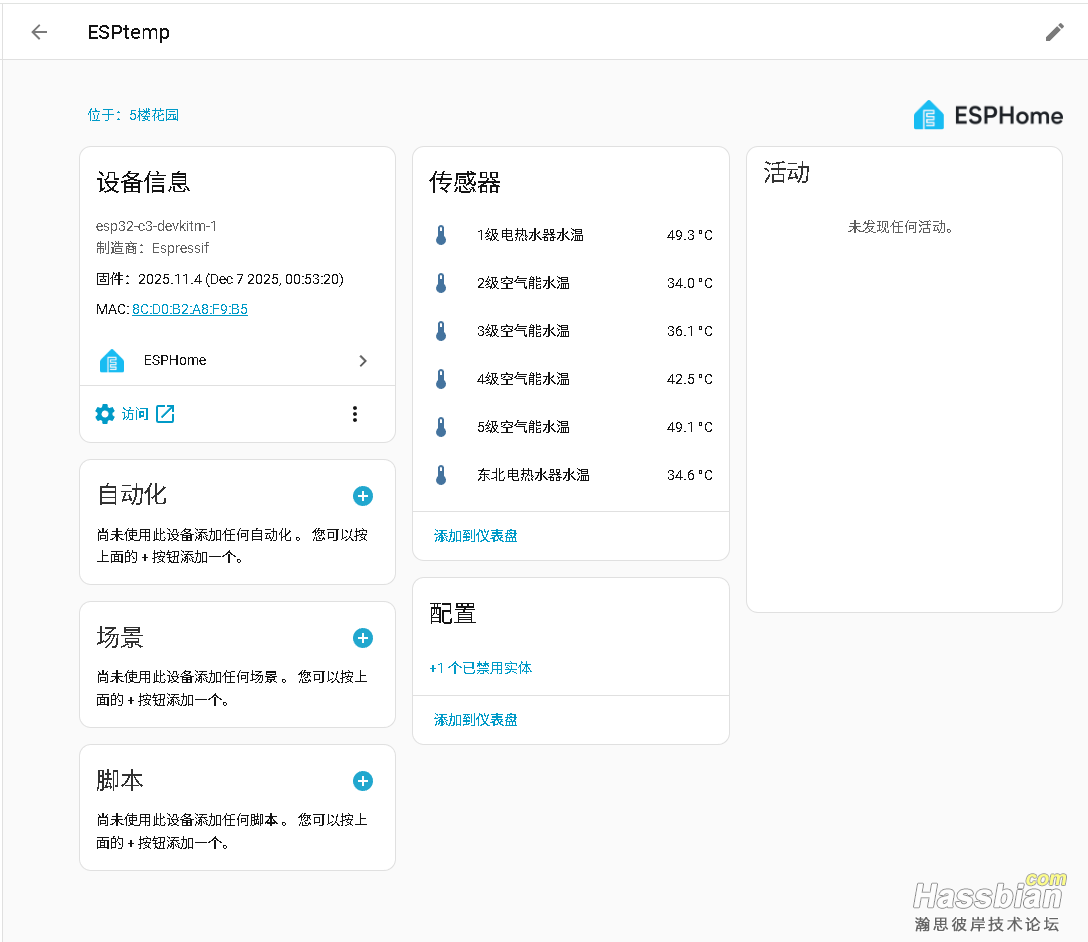Click the back arrow to leave ESPtemp page
1088x942 pixels.
(x=38, y=31)
